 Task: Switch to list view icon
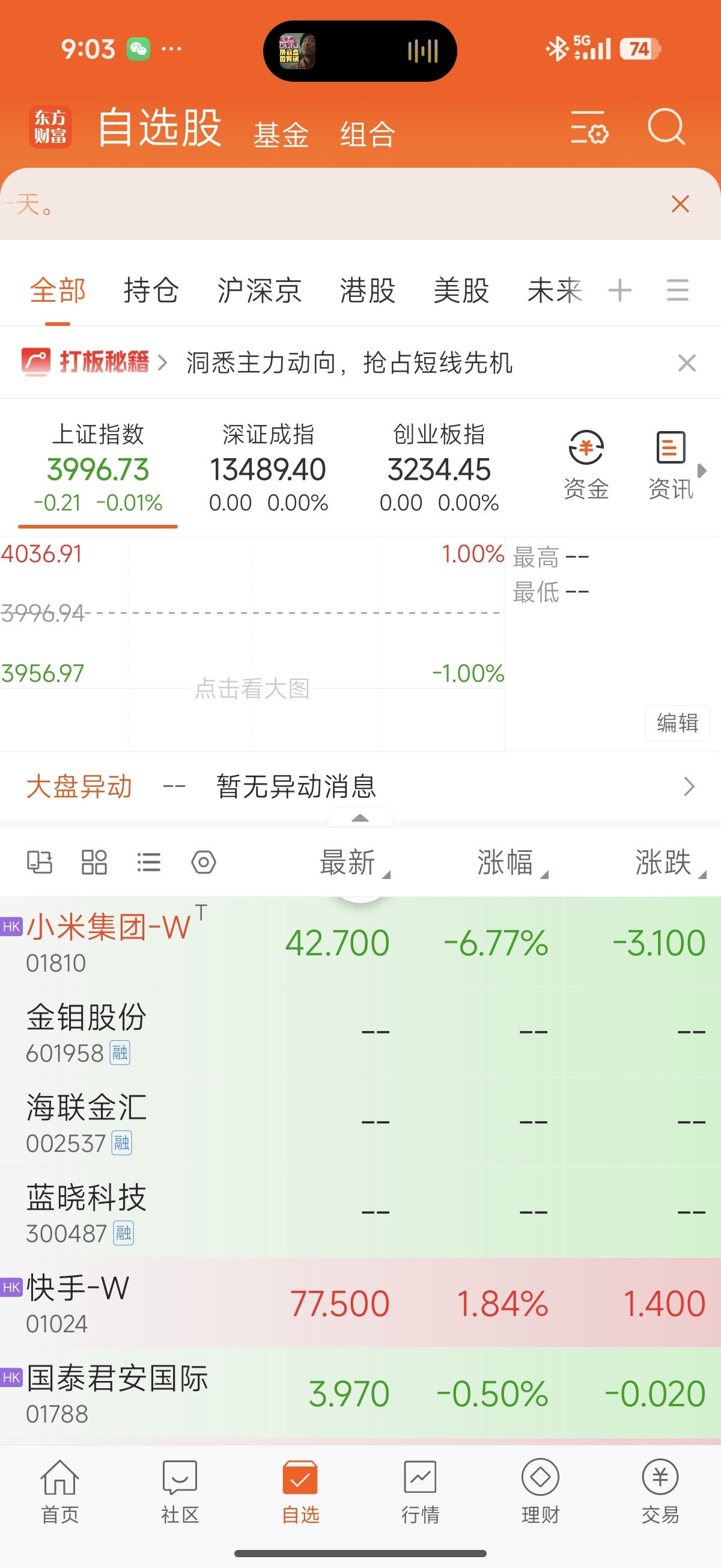pyautogui.click(x=148, y=862)
